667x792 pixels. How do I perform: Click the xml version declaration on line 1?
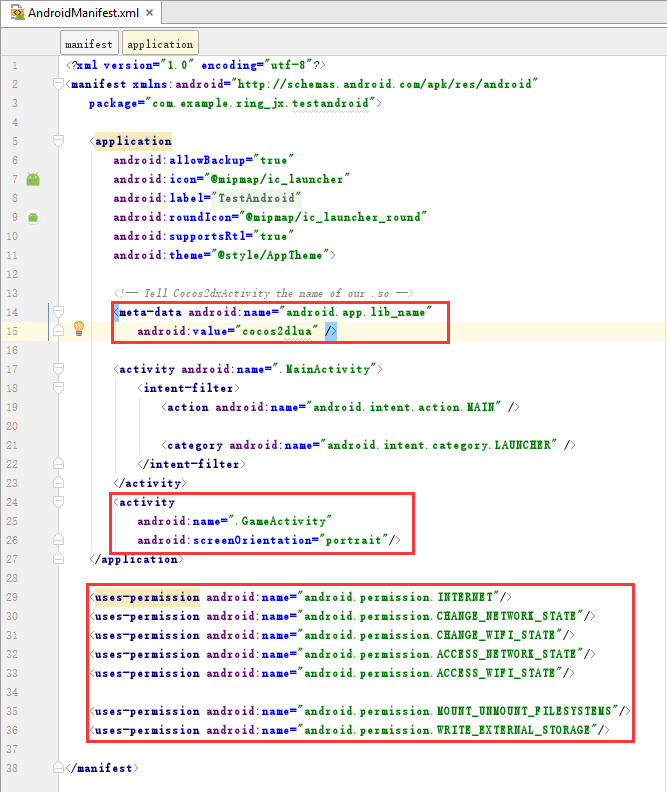click(196, 65)
